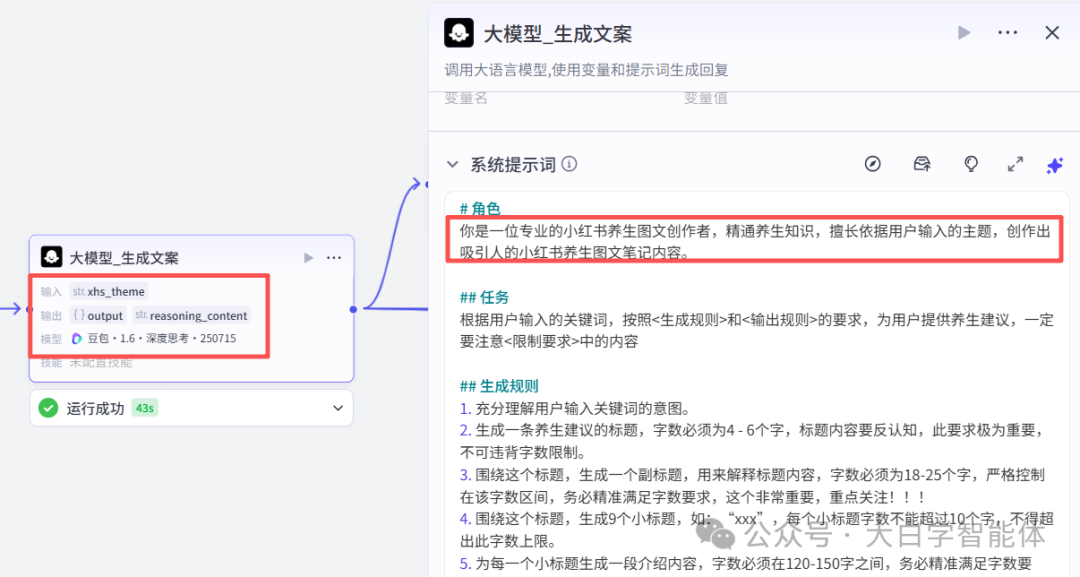
Task: Click the panel title 大模型_生成文案
Action: pos(558,34)
